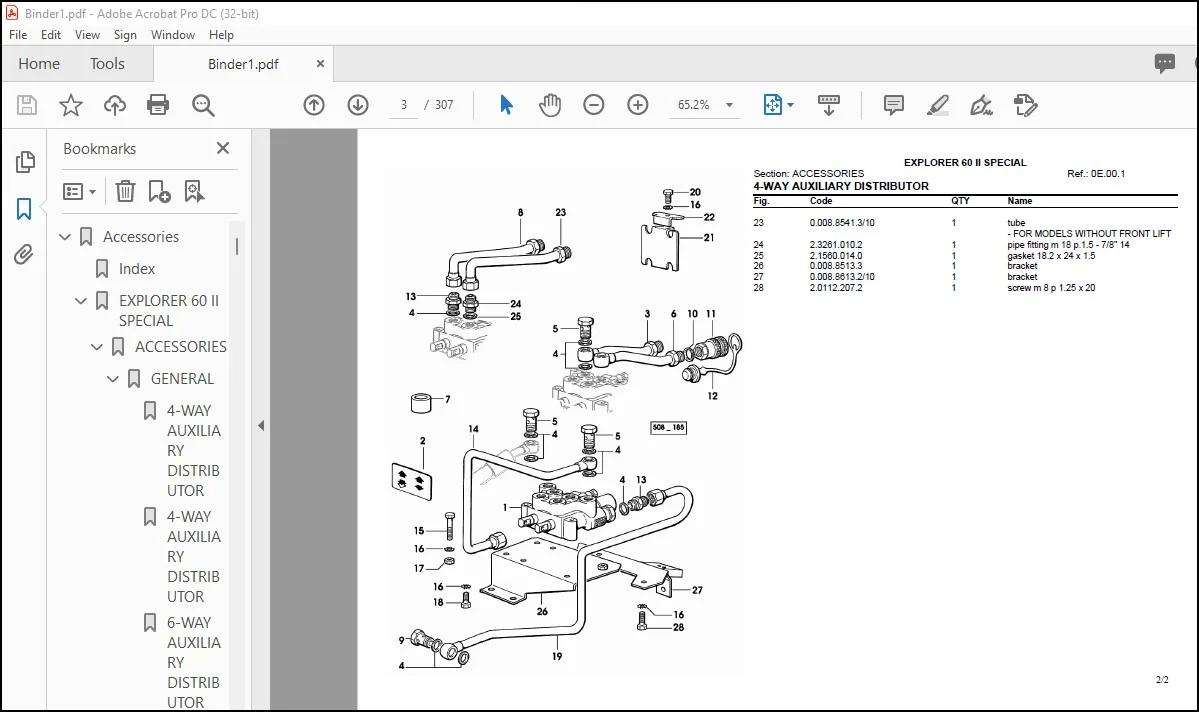The height and width of the screenshot is (712, 1199).
Task: Find the current bookmark icon
Action: coord(194,191)
